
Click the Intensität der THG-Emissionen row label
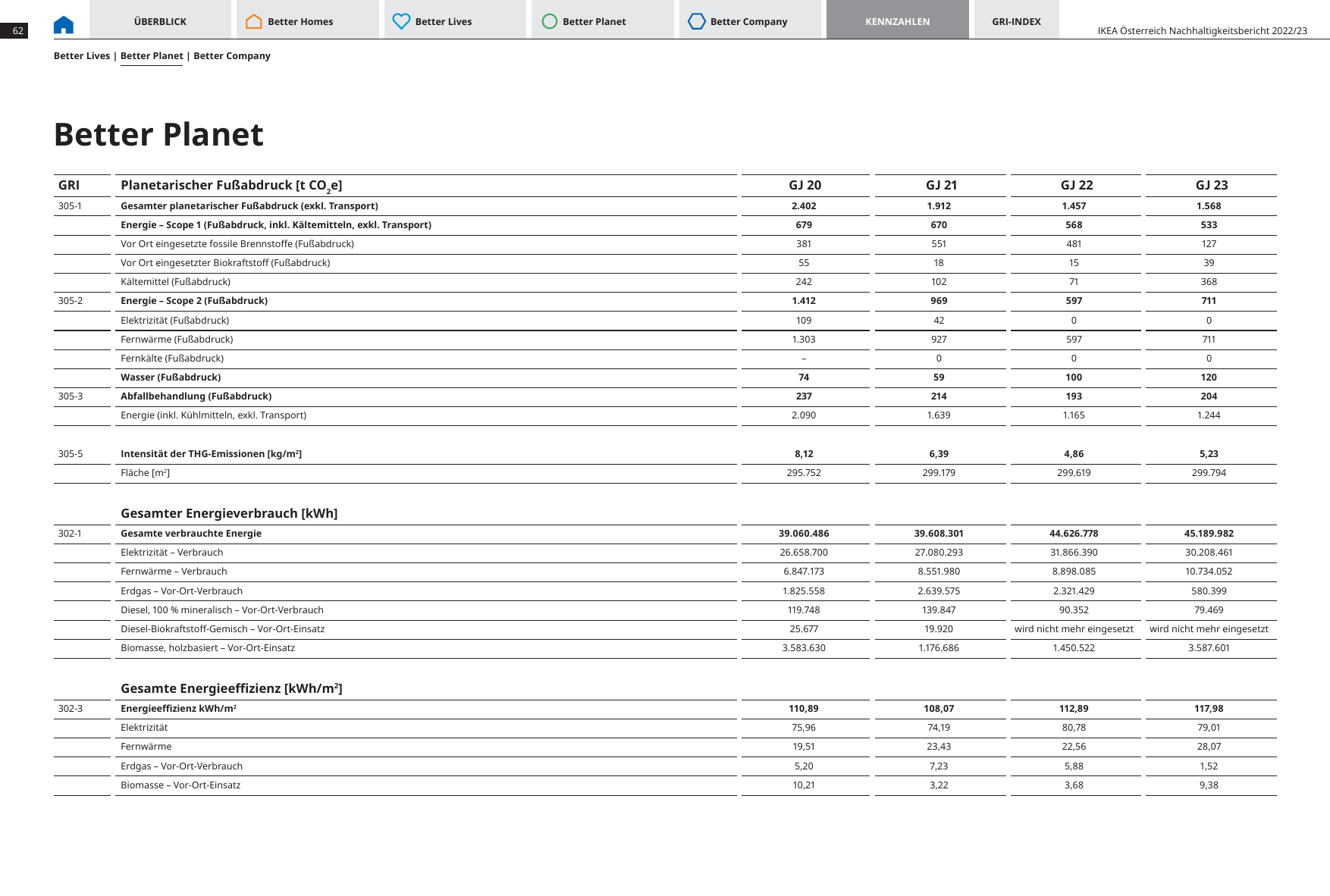(211, 454)
